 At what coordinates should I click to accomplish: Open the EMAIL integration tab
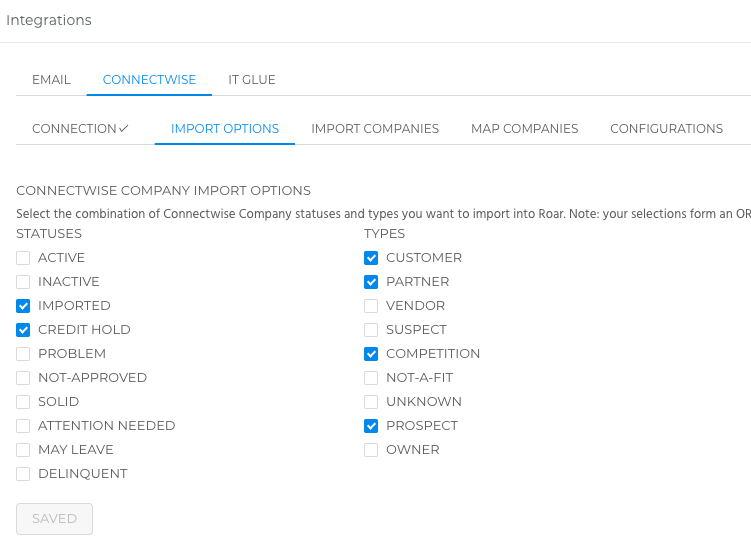pos(51,80)
